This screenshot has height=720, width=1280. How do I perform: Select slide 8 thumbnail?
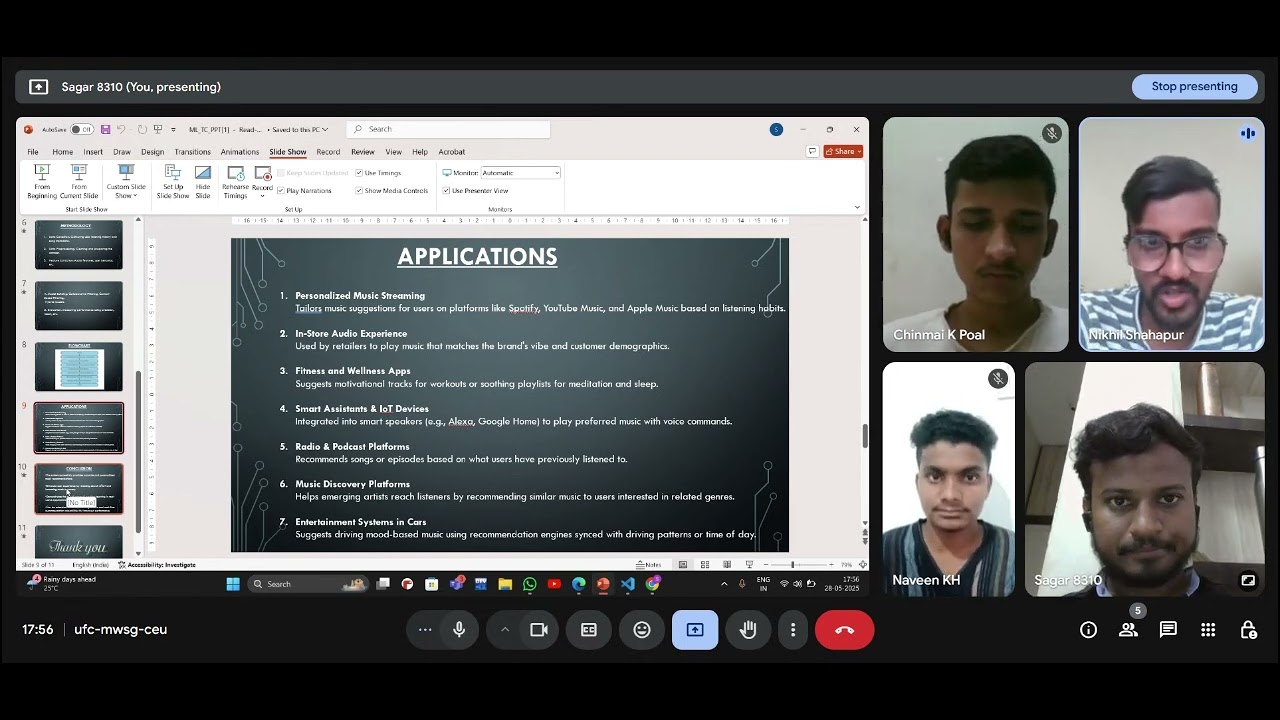click(79, 367)
